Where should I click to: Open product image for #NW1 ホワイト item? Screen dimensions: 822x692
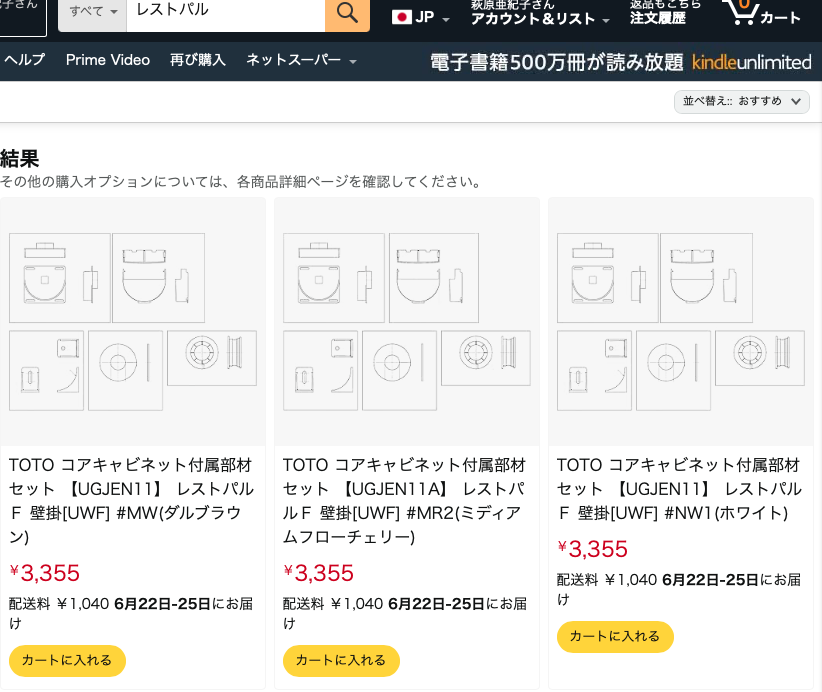tap(680, 321)
